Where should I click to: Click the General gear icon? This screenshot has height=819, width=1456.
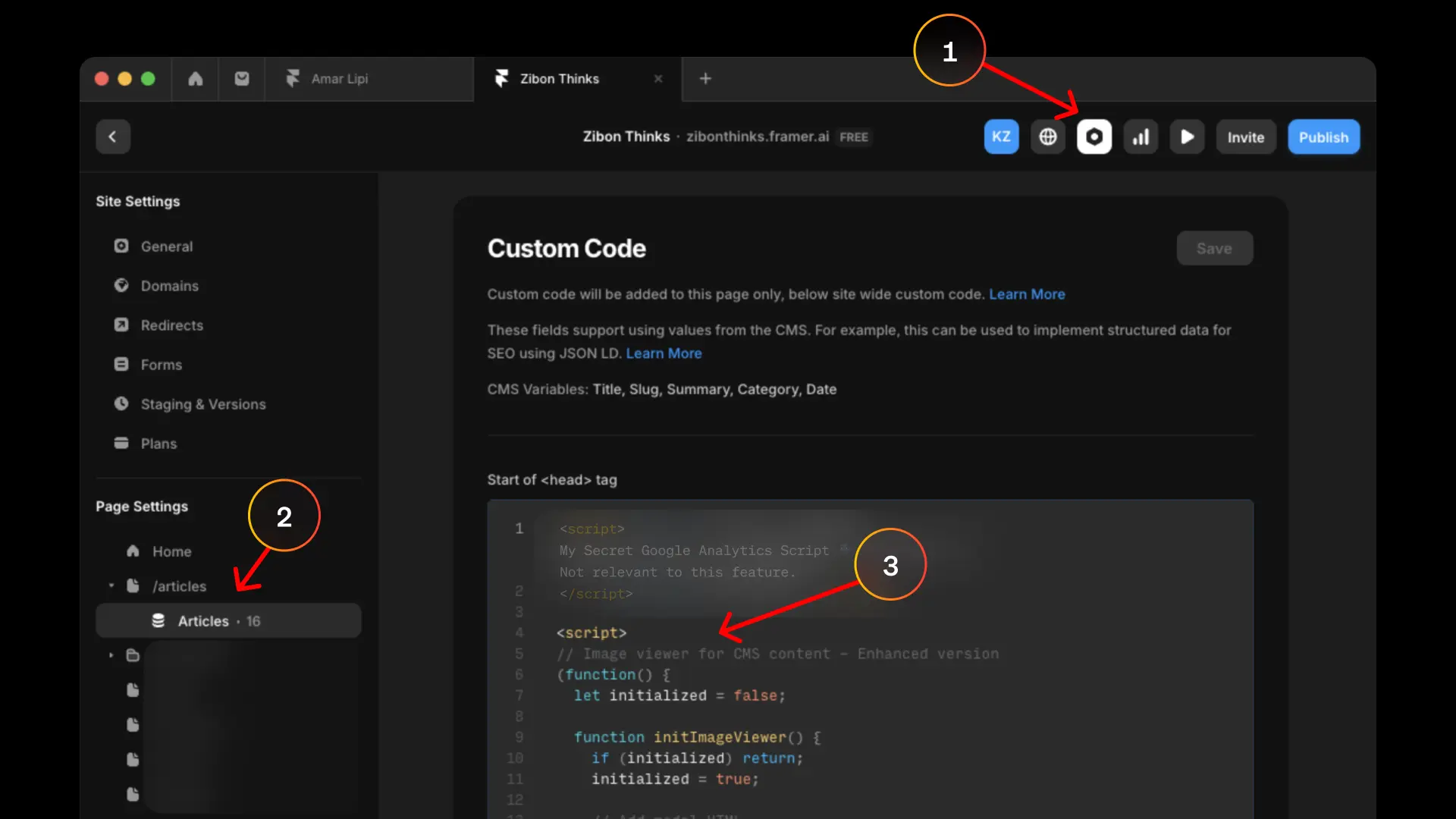[121, 246]
